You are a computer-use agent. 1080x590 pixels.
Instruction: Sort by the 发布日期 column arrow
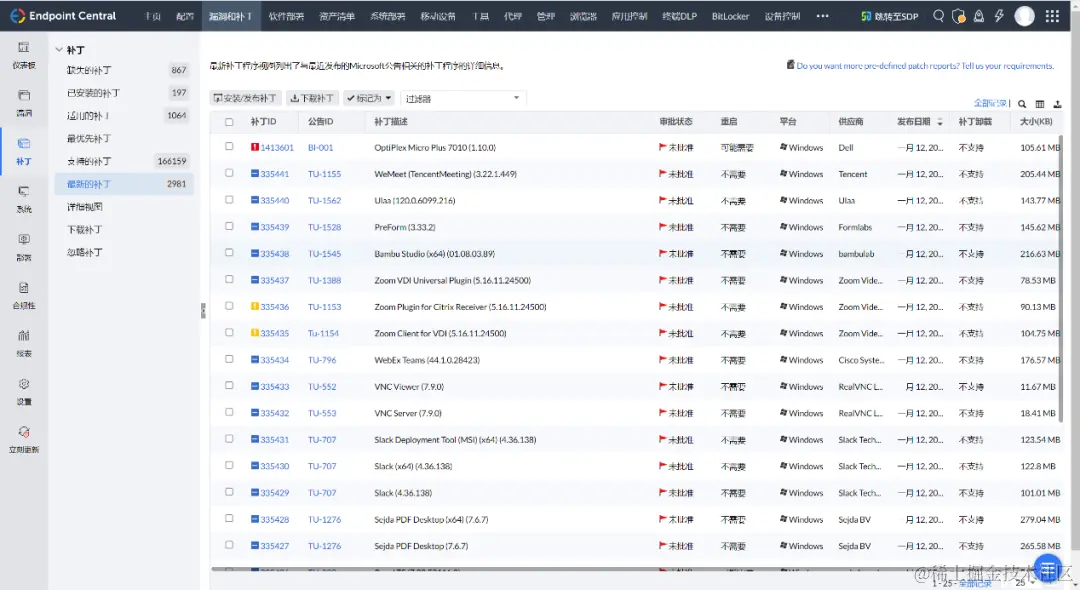(x=939, y=122)
